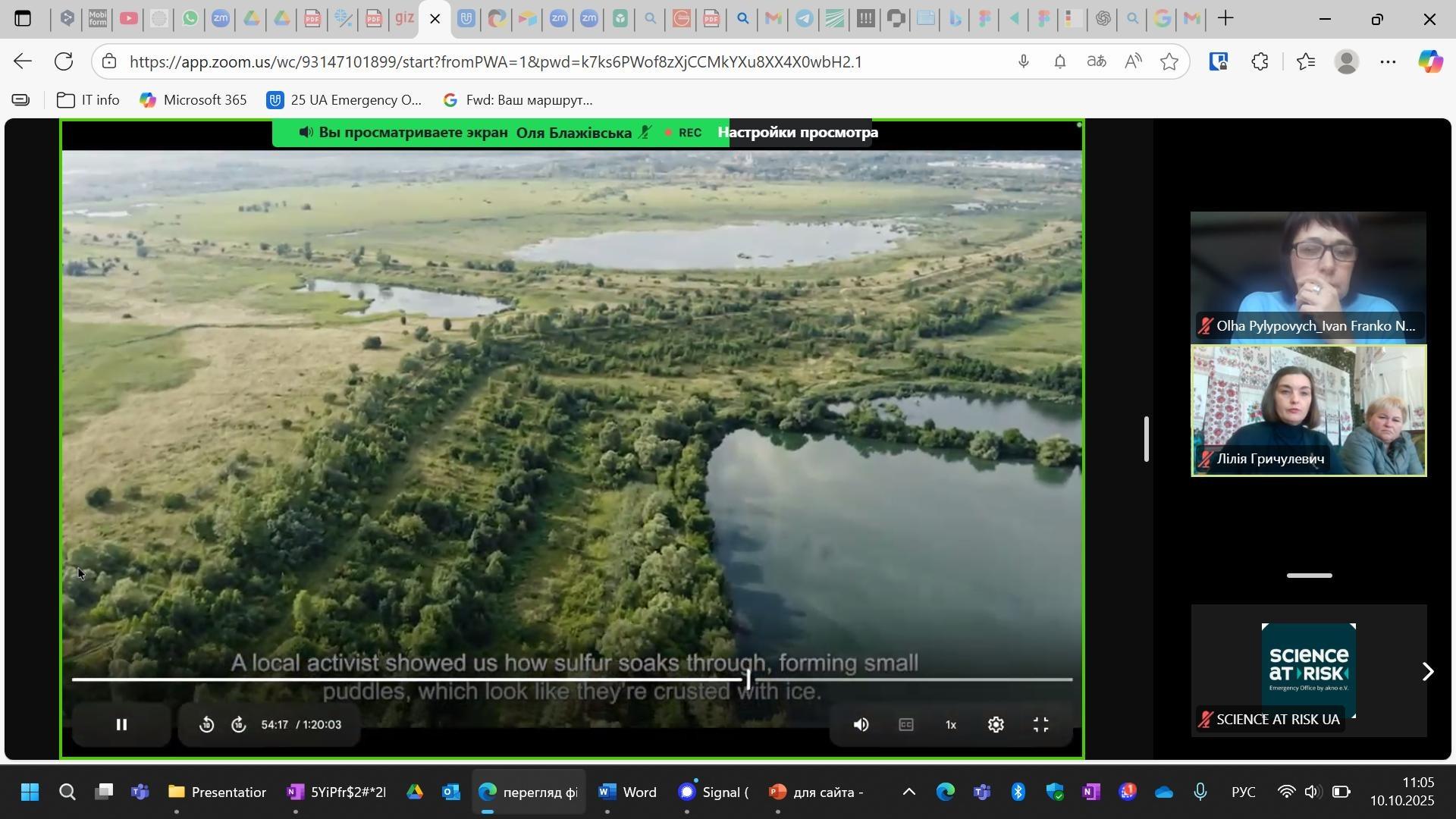
Task: Mute the video player volume icon
Action: pyautogui.click(x=861, y=725)
